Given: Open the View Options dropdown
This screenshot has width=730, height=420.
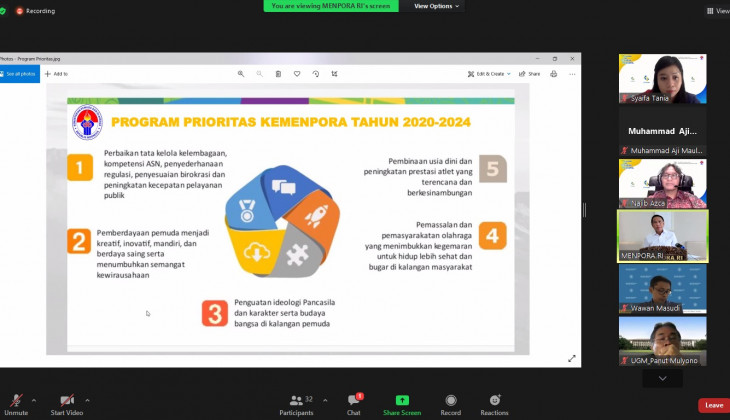Looking at the screenshot, I should [x=436, y=6].
